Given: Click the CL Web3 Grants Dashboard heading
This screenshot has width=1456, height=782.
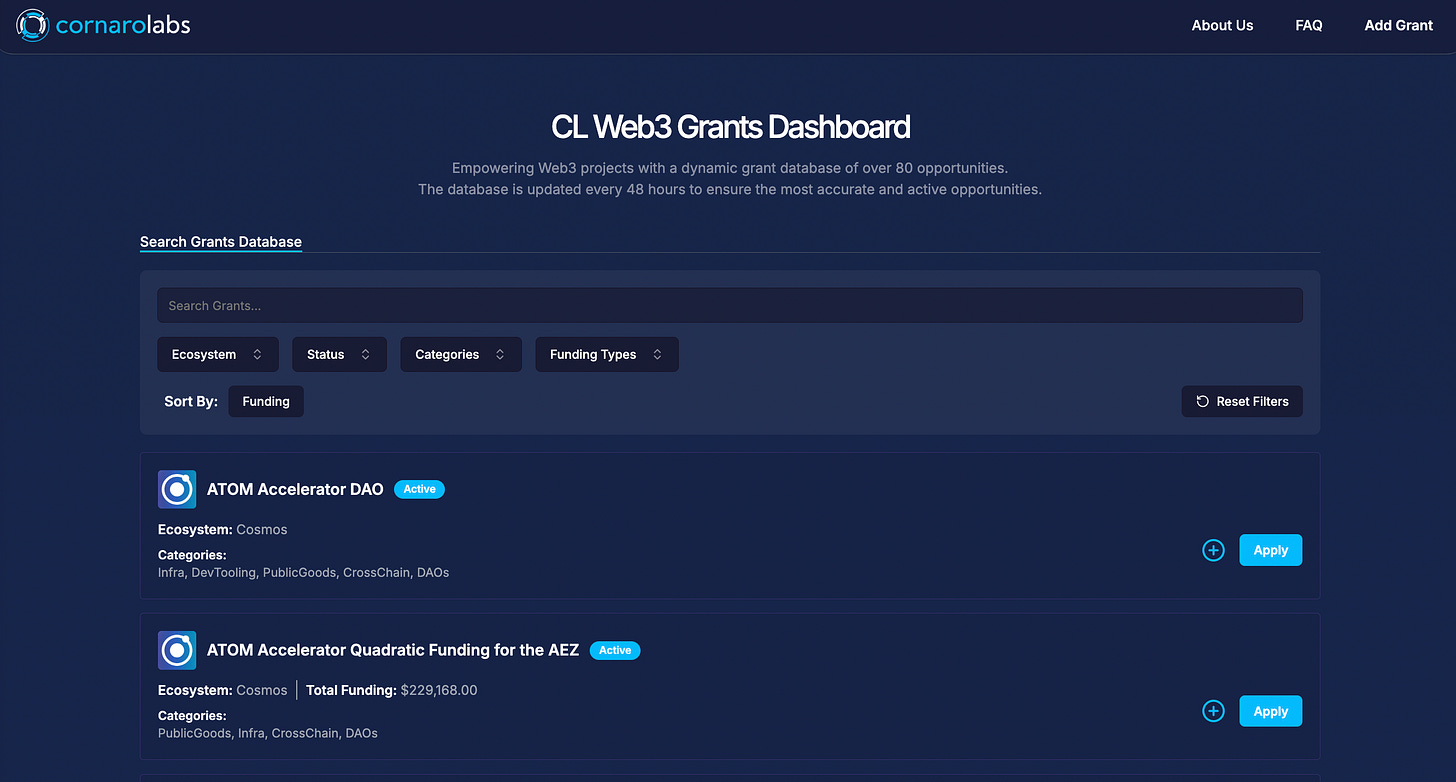Looking at the screenshot, I should [730, 127].
